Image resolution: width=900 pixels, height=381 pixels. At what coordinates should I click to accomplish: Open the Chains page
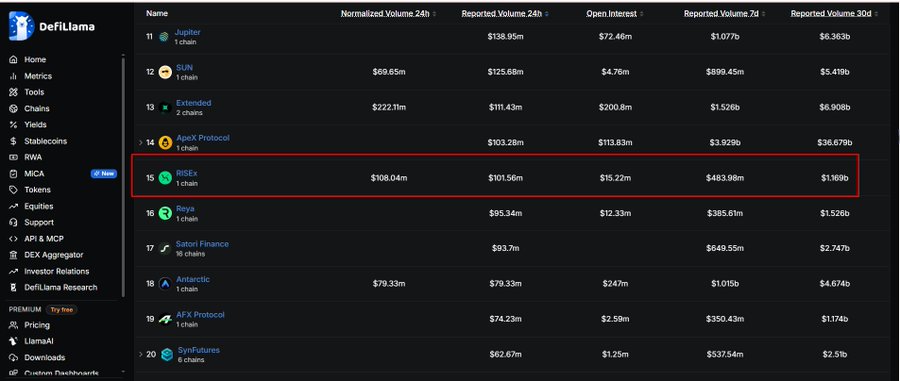[x=37, y=108]
